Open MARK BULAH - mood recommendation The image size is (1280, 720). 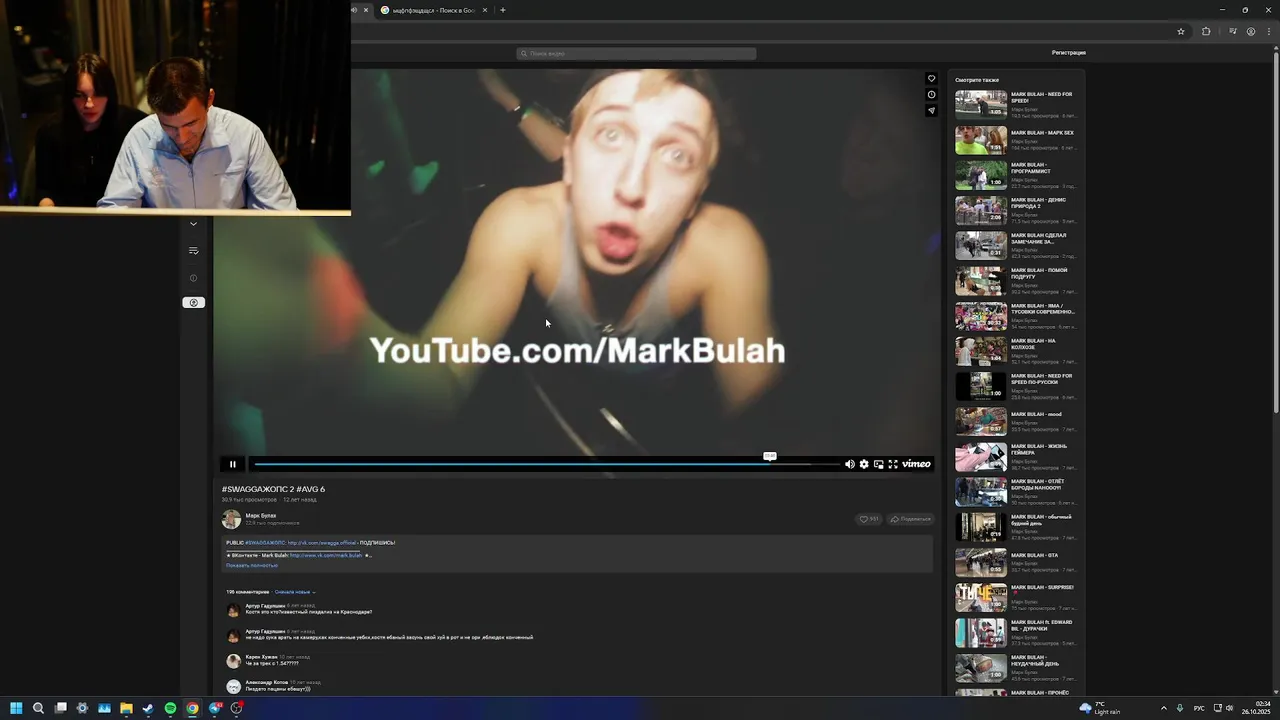[1015, 421]
